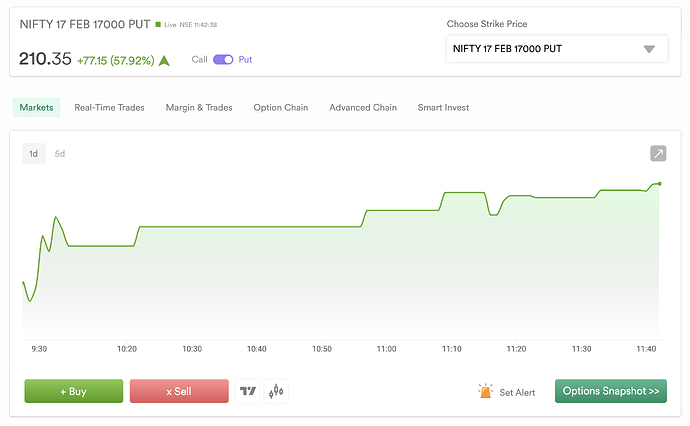Open the Markets tab
Image resolution: width=690 pixels, height=426 pixels.
coord(37,107)
